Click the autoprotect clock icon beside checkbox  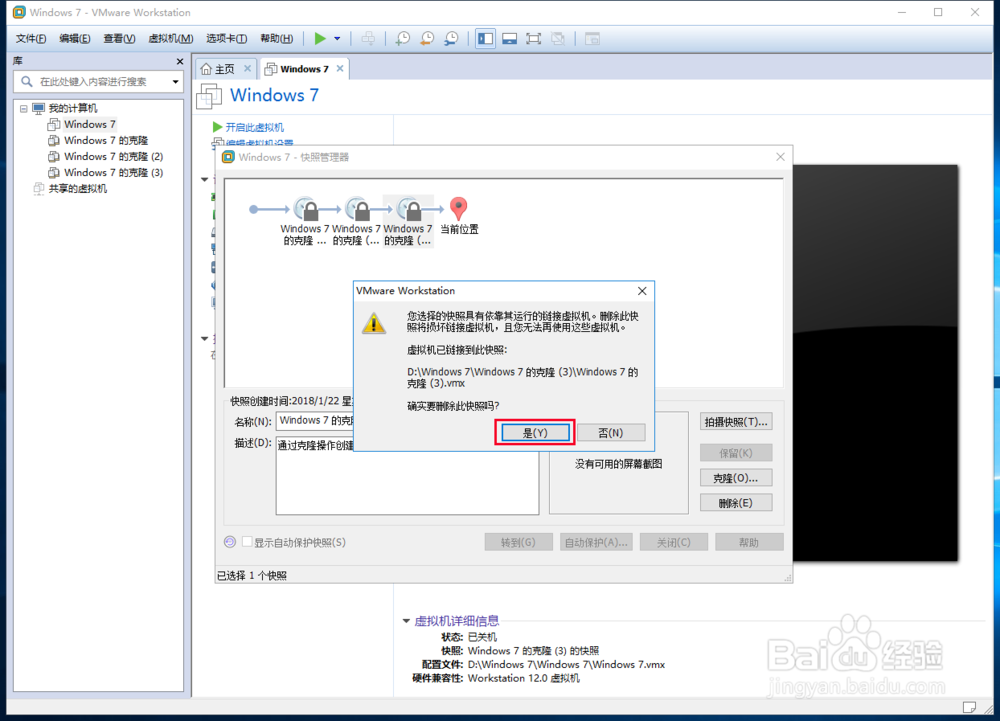(230, 542)
